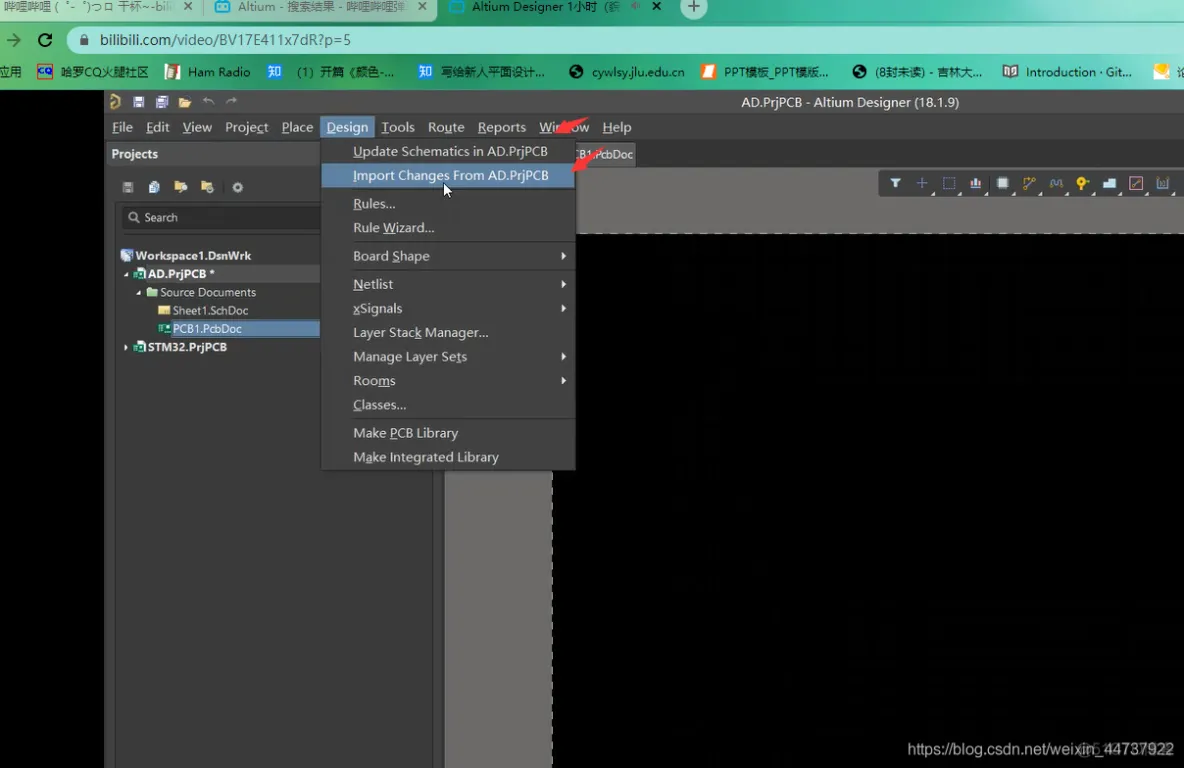Open the Reports menu

point(501,127)
